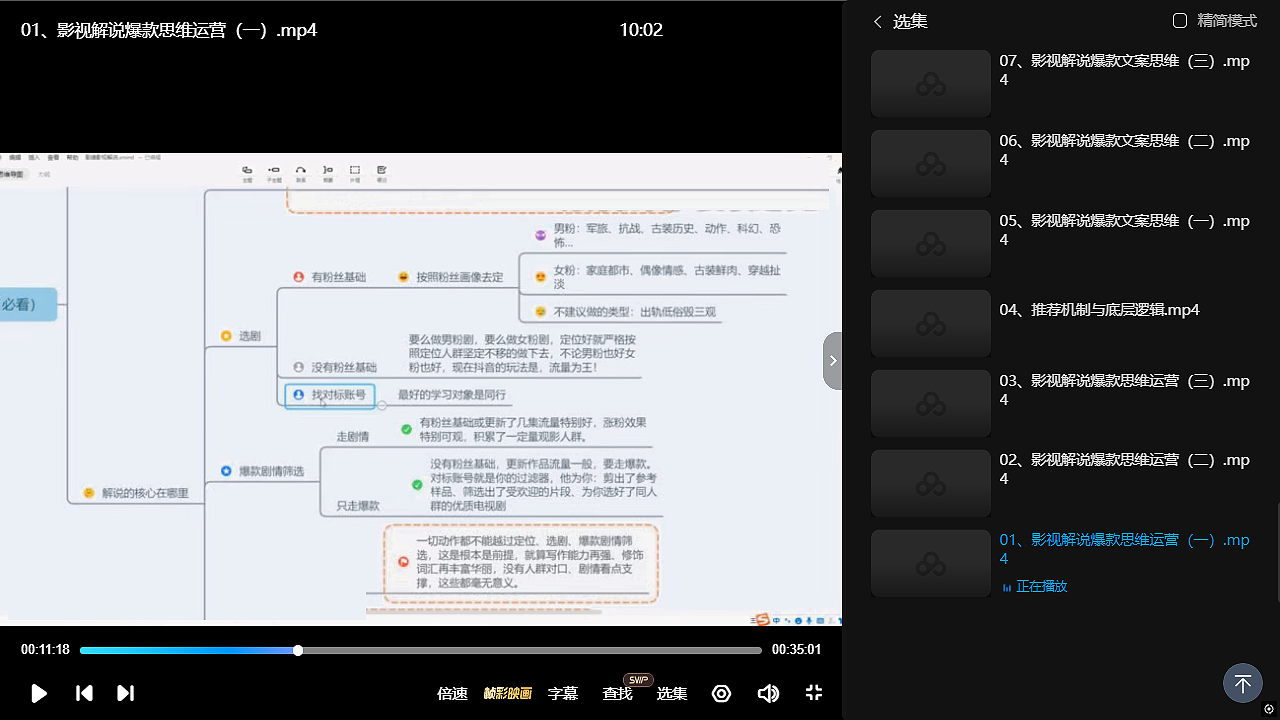The height and width of the screenshot is (720, 1280).
Task: Click the video progress bar handle
Action: coord(298,650)
